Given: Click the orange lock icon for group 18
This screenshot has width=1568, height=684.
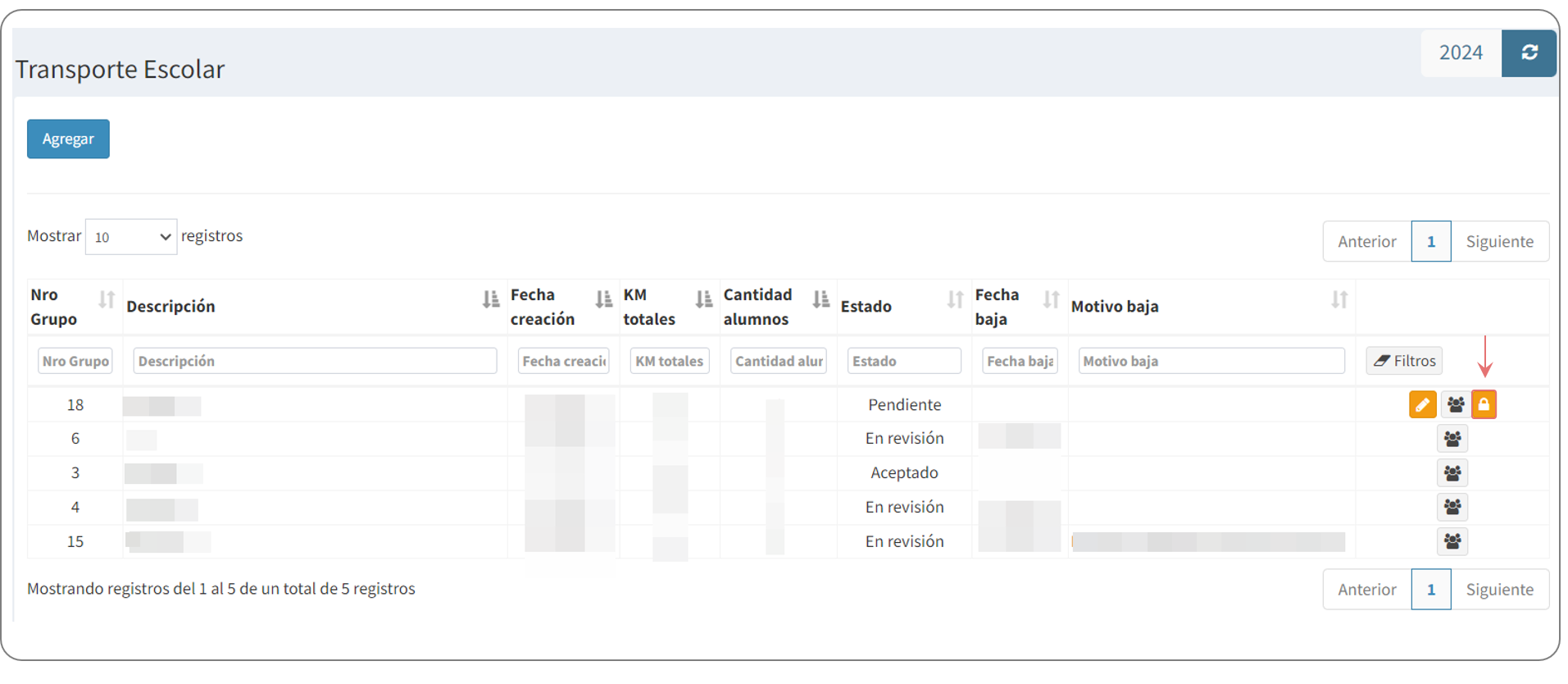Looking at the screenshot, I should (x=1484, y=404).
